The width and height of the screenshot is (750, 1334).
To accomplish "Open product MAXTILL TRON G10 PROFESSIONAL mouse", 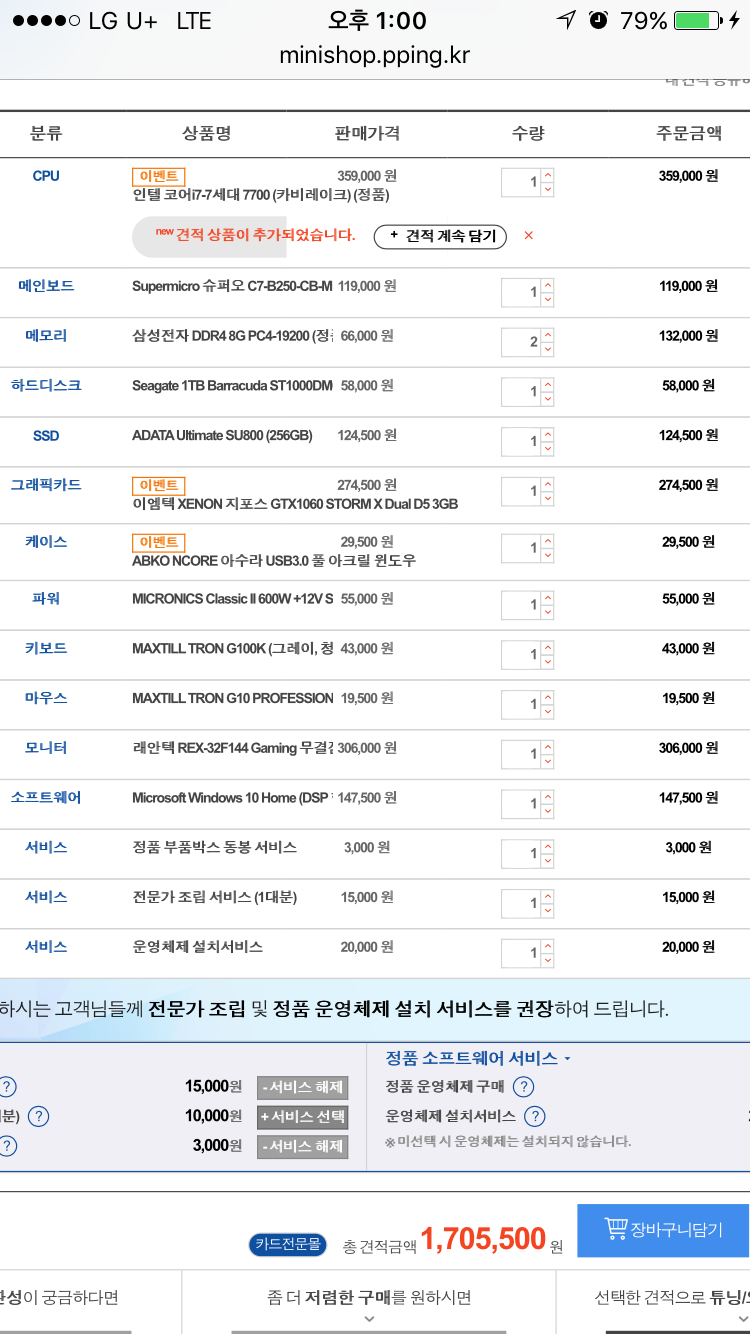I will tap(232, 698).
